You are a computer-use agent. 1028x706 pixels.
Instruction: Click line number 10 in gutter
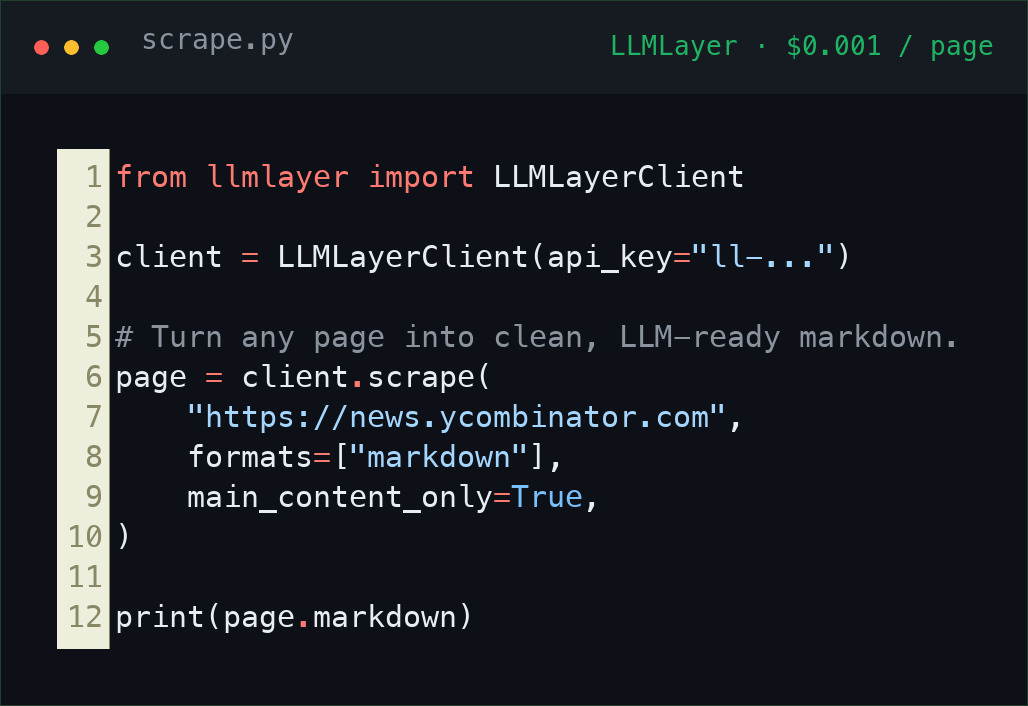85,537
